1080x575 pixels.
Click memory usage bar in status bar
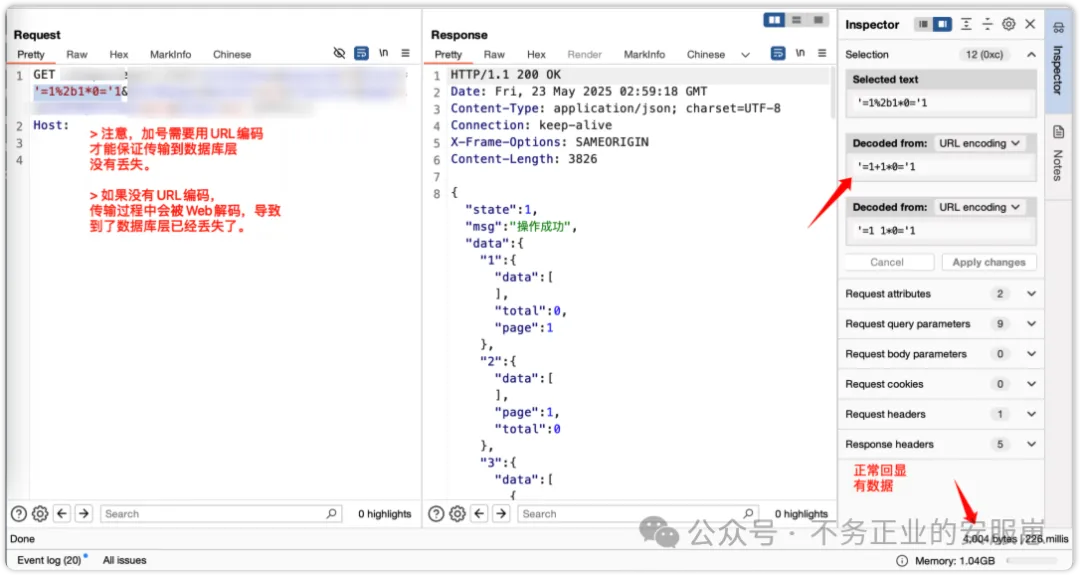(x=1033, y=561)
